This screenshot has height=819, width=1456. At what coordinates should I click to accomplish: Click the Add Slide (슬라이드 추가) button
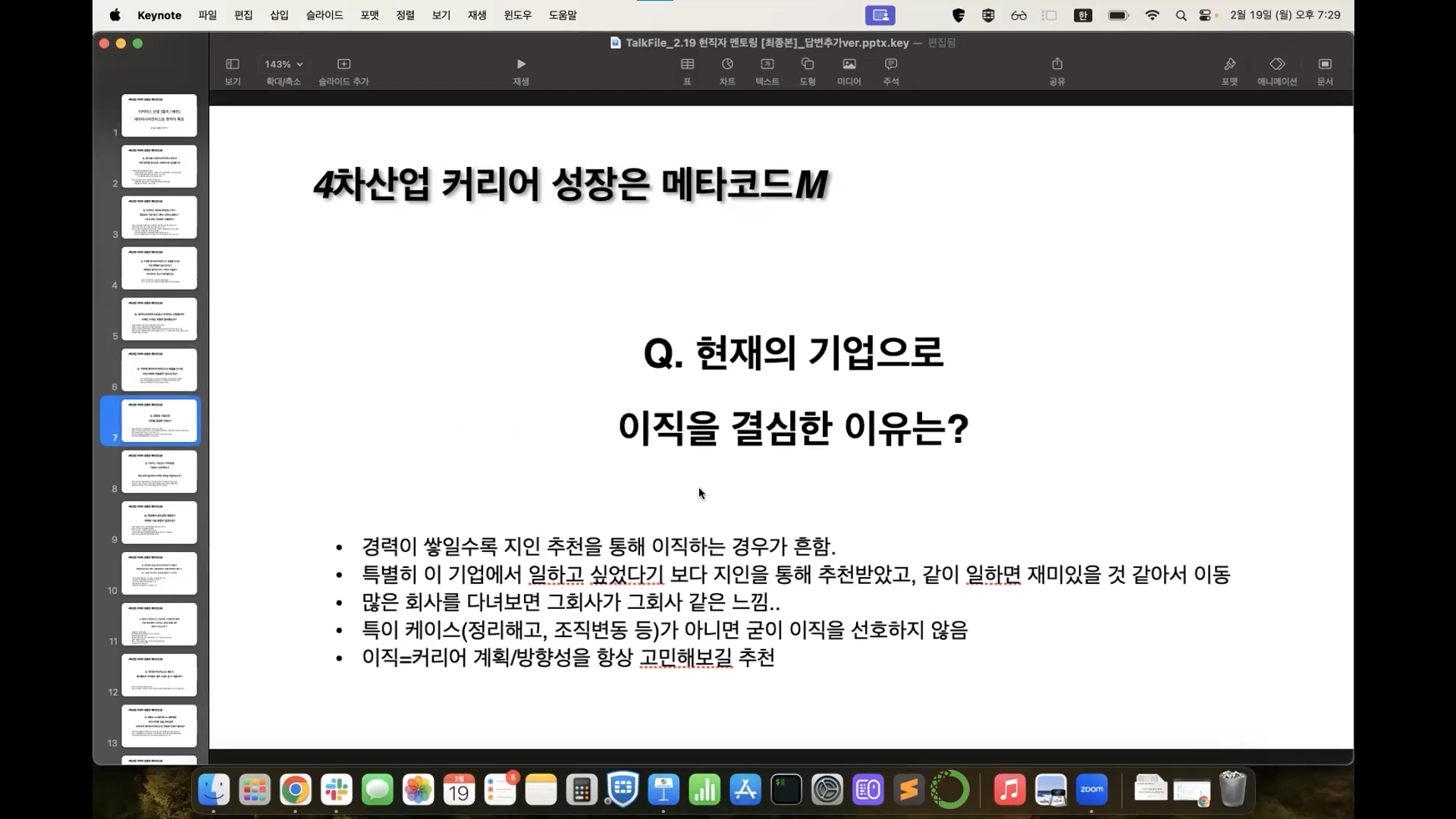pyautogui.click(x=344, y=64)
